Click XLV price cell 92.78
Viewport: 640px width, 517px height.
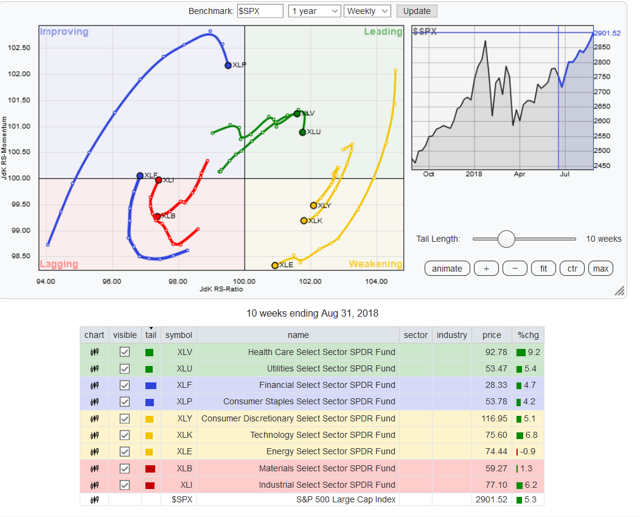491,352
